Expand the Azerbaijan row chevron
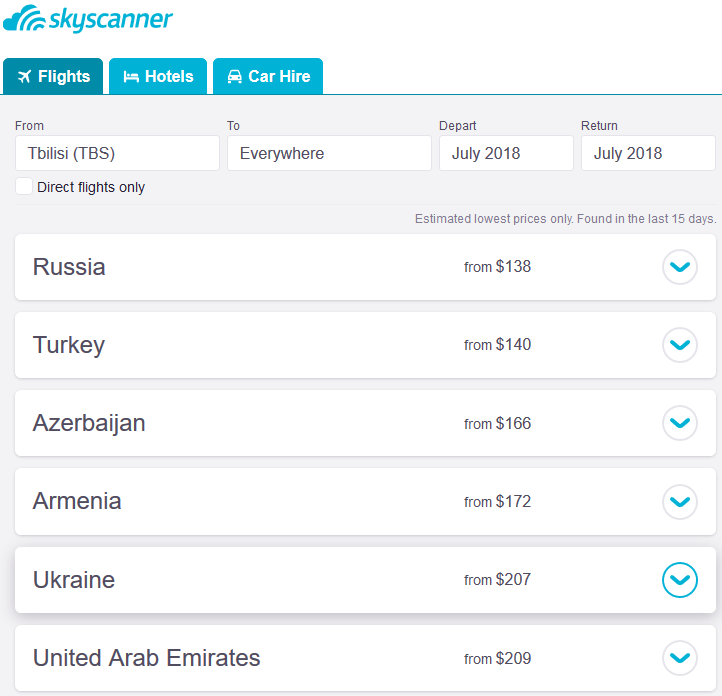This screenshot has width=722, height=696. 680,423
